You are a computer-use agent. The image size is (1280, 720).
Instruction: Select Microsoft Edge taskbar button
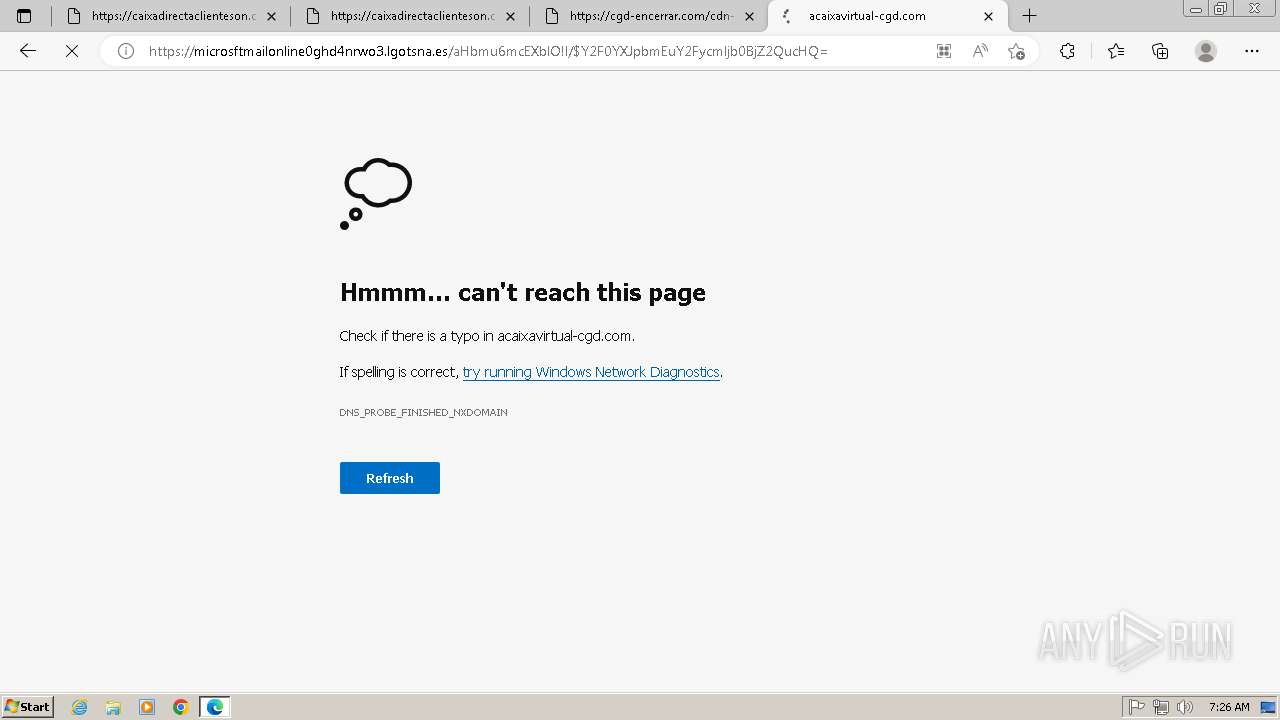pyautogui.click(x=215, y=707)
